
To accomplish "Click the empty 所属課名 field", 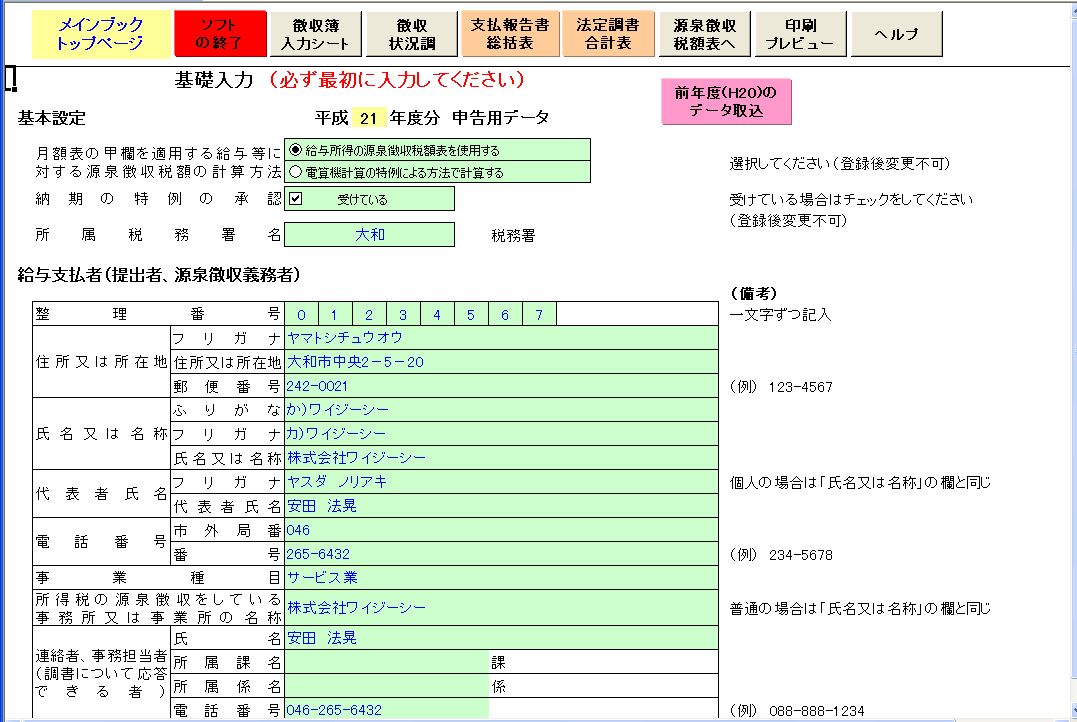I will tap(386, 662).
